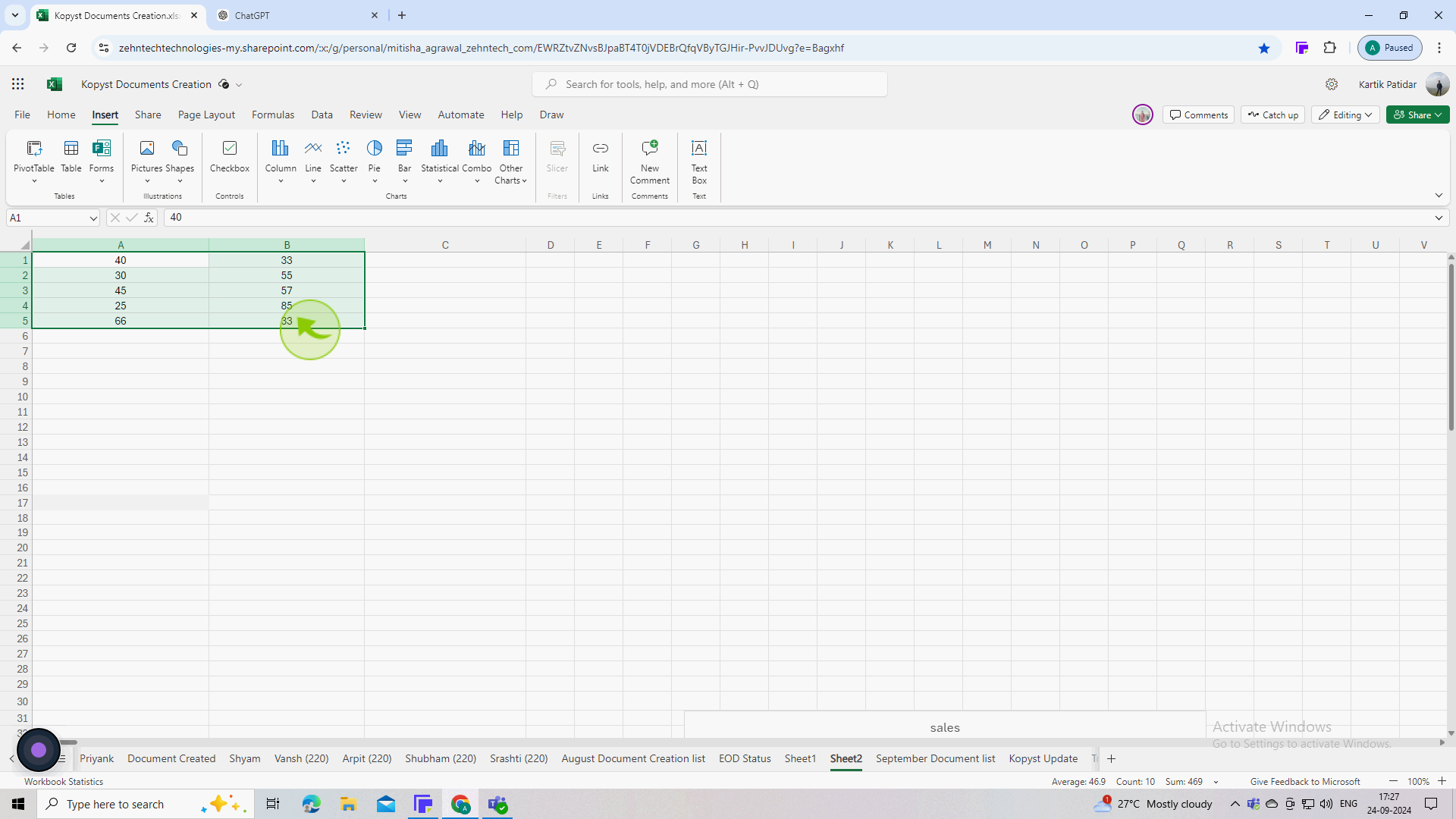Insert a PivotTable from the ribbon
Image resolution: width=1456 pixels, height=819 pixels.
point(34,161)
